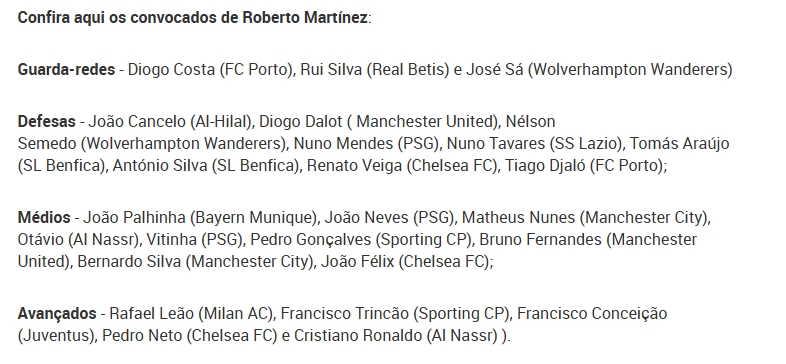
Task: Click the name "Francisco Trincão"
Action: coord(344,313)
